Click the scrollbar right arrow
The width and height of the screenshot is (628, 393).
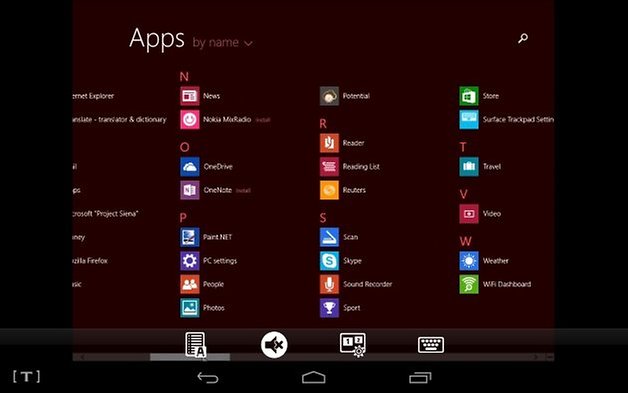[536, 357]
